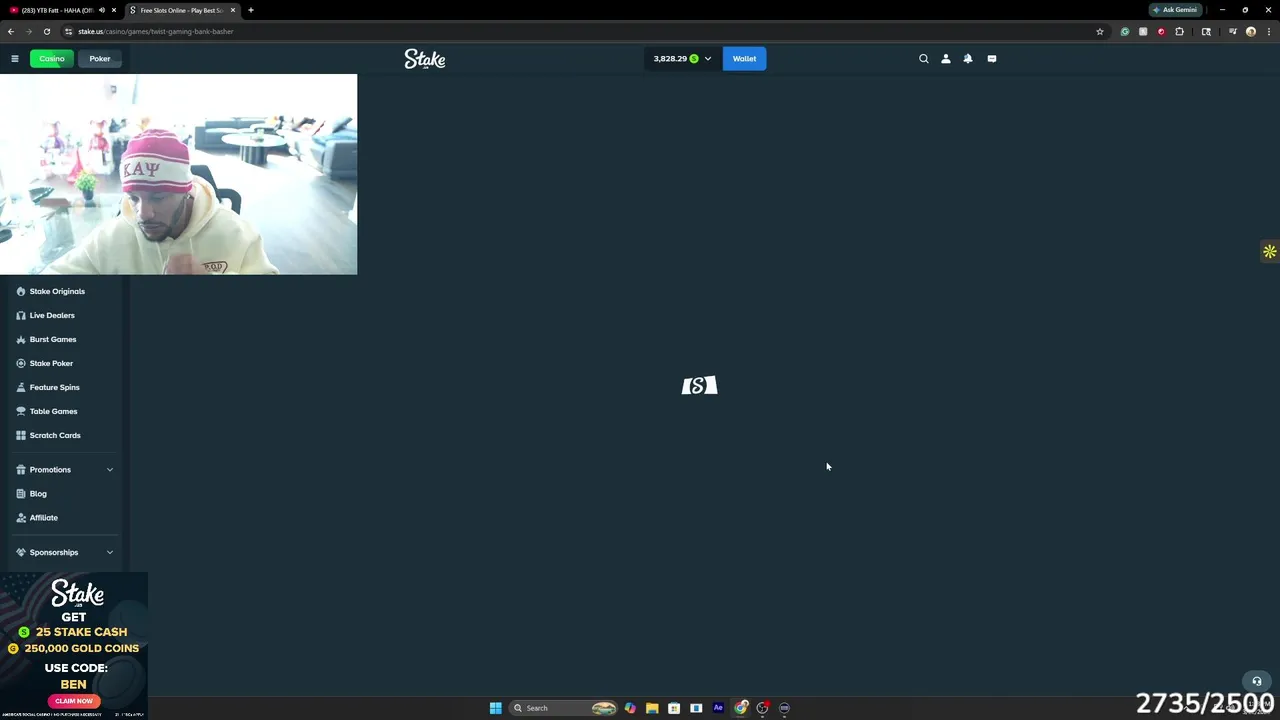Open Microsoft Store from the taskbar
This screenshot has height=720, width=1280.
pos(674,708)
